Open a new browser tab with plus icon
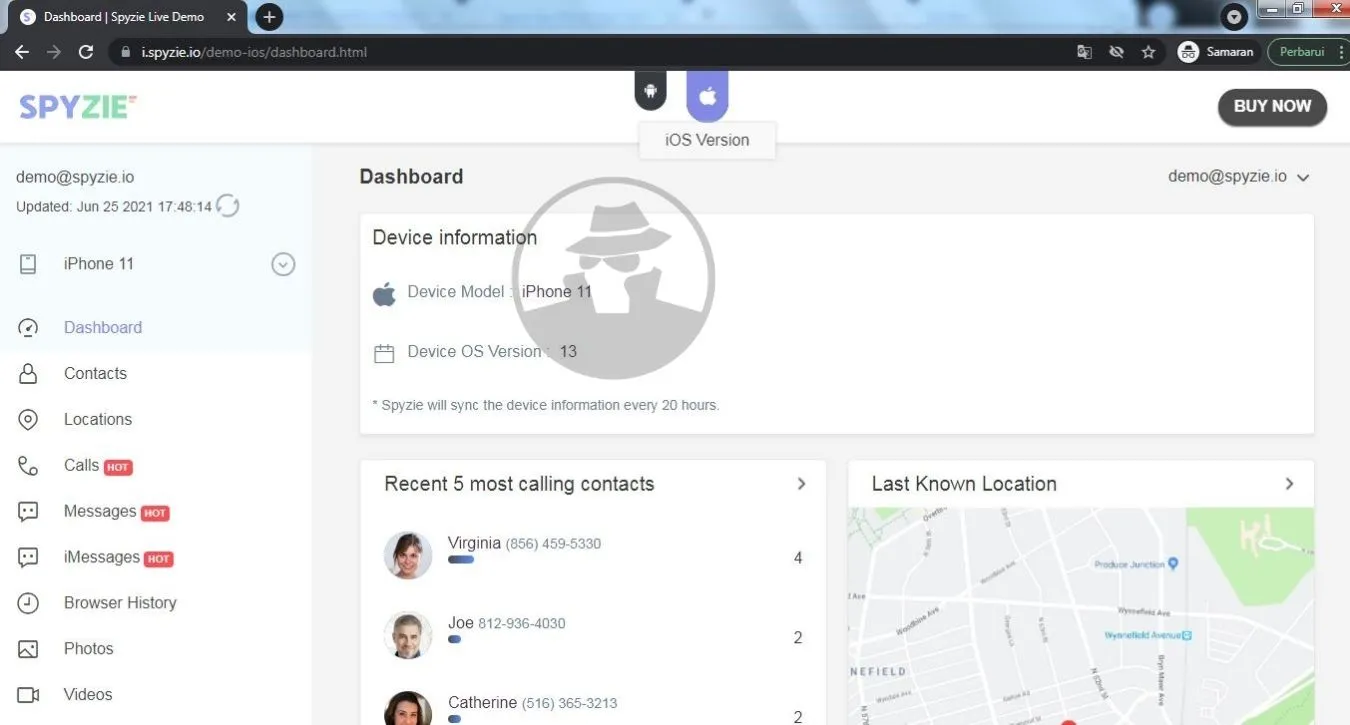Viewport: 1350px width, 725px height. point(269,17)
